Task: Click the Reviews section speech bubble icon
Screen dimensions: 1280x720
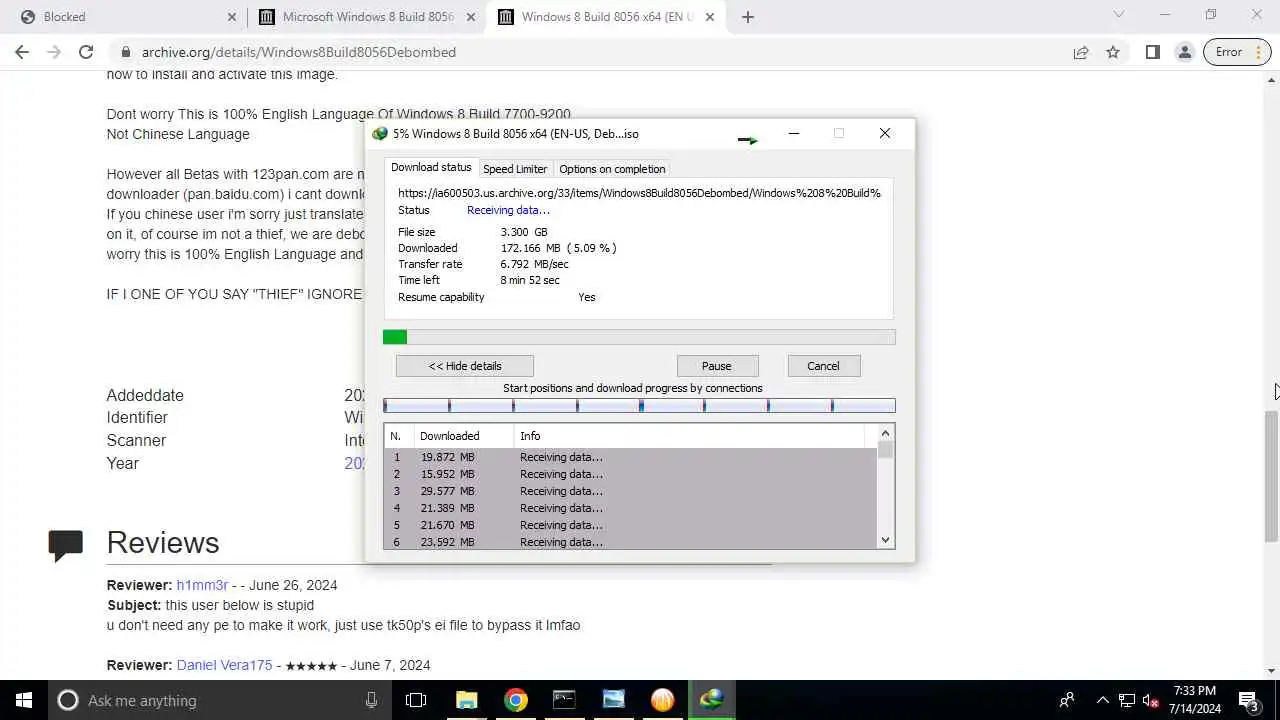Action: [x=66, y=545]
